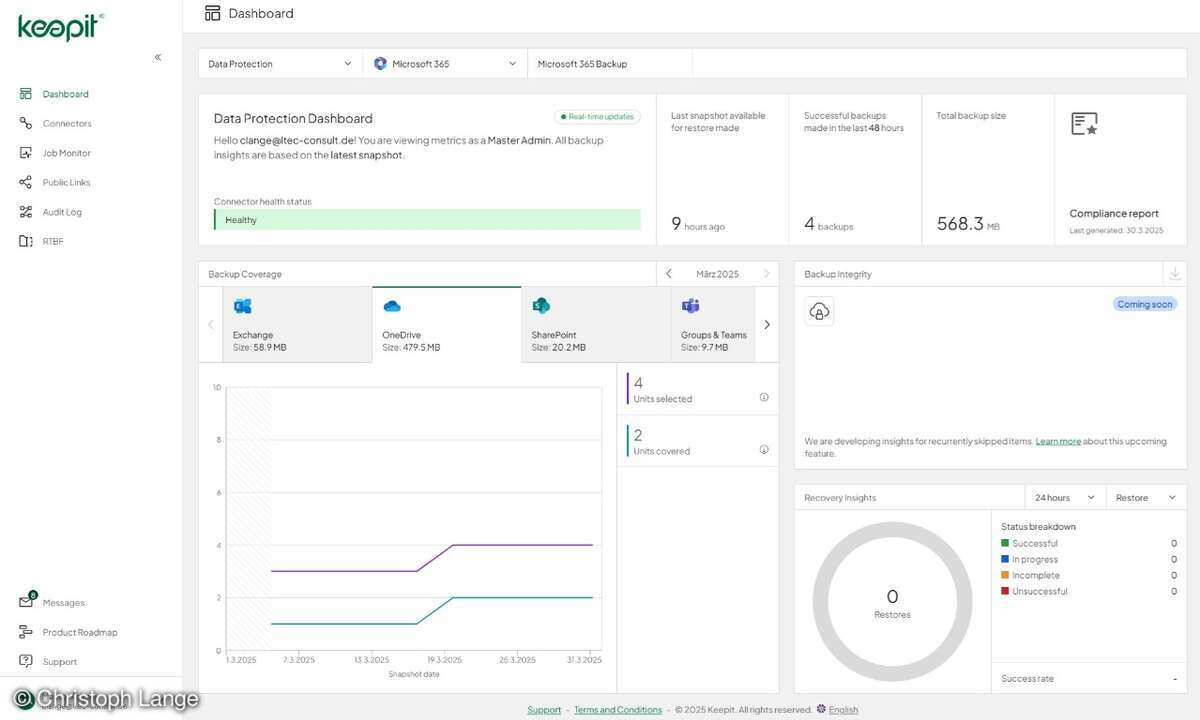Open Support in the sidebar

coord(59,662)
